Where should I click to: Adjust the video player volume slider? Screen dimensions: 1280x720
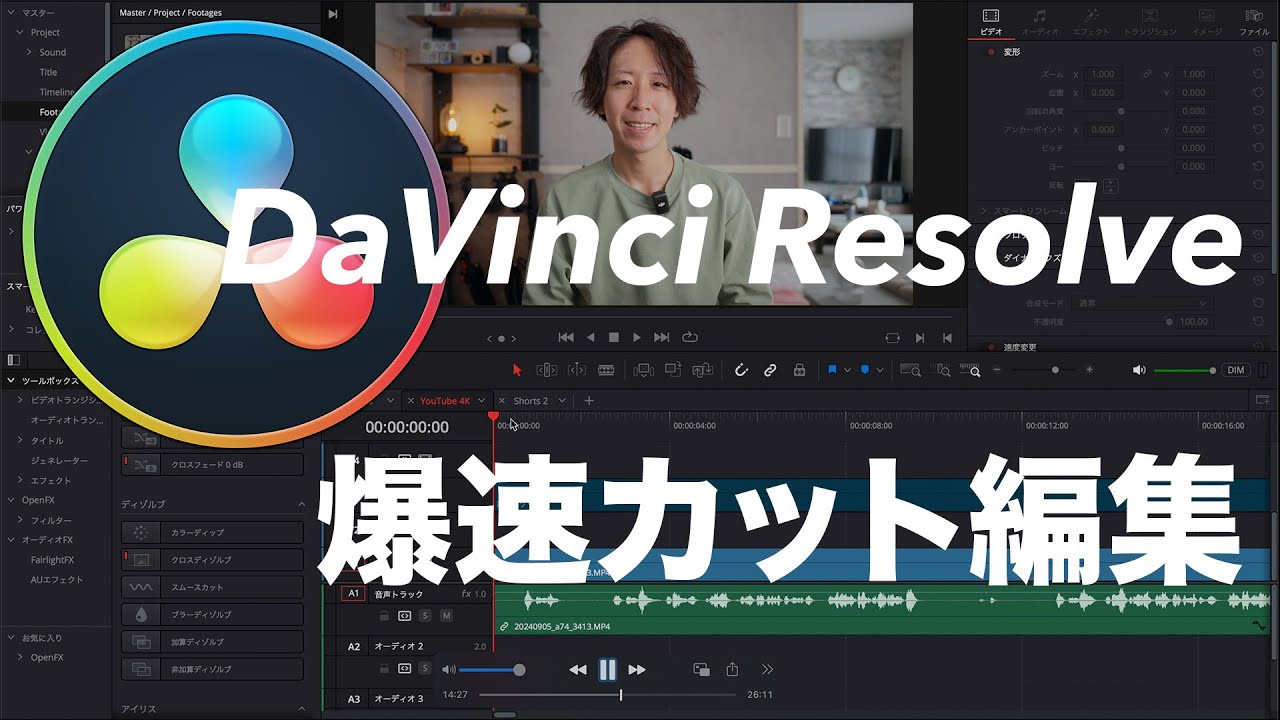(x=490, y=670)
